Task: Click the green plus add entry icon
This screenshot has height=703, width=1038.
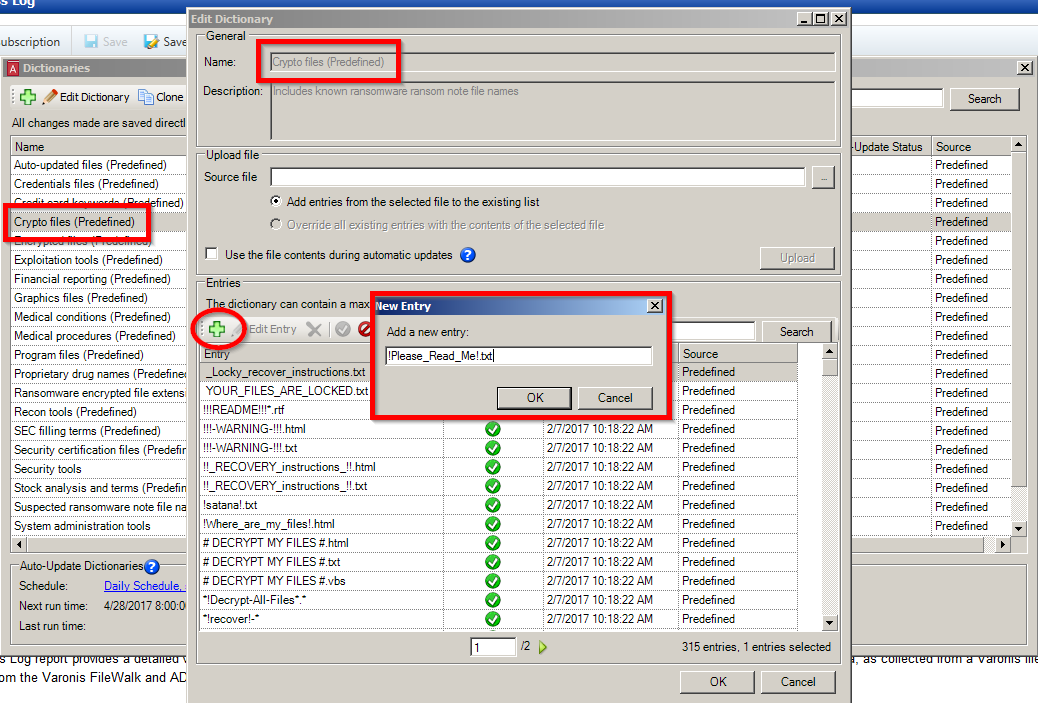Action: (x=216, y=329)
